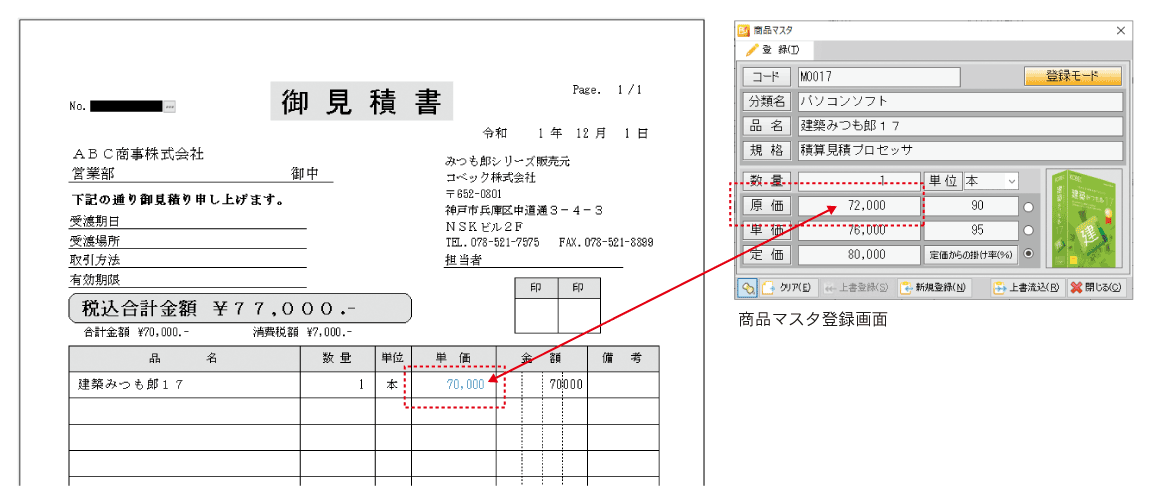Click the 分類名 field showing パソコンソフト
The height and width of the screenshot is (500, 1150).
coord(960,100)
